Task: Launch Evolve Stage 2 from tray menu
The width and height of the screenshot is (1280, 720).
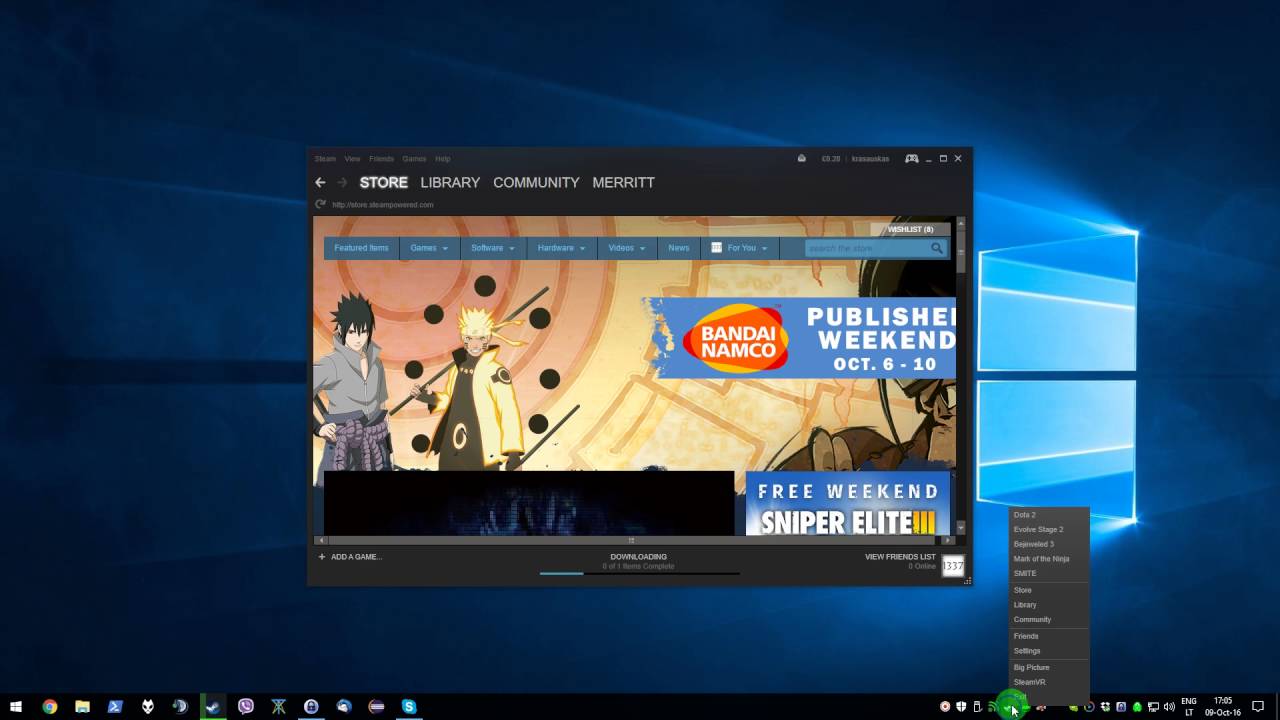Action: [x=1038, y=529]
